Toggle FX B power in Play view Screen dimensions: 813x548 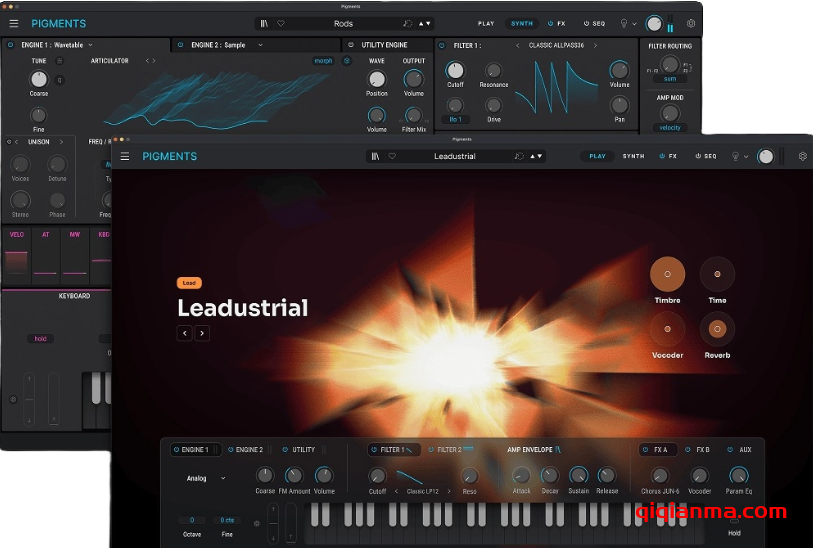pos(688,449)
